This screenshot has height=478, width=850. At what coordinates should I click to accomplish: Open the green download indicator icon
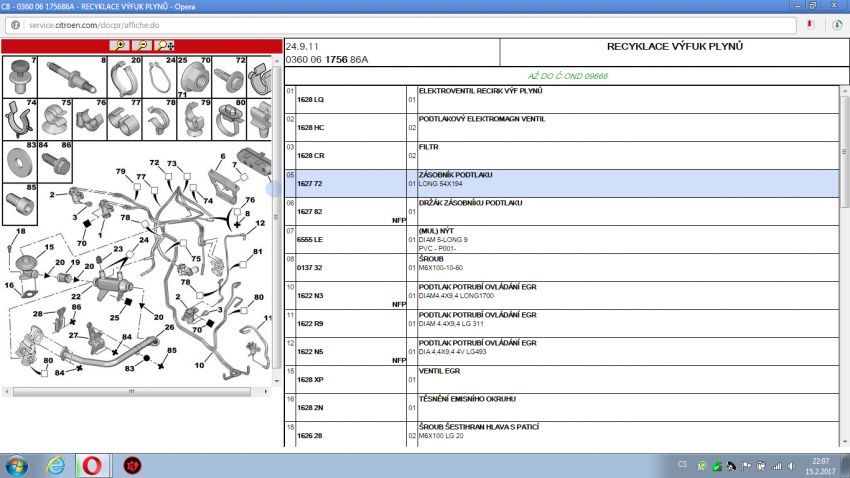click(x=837, y=25)
